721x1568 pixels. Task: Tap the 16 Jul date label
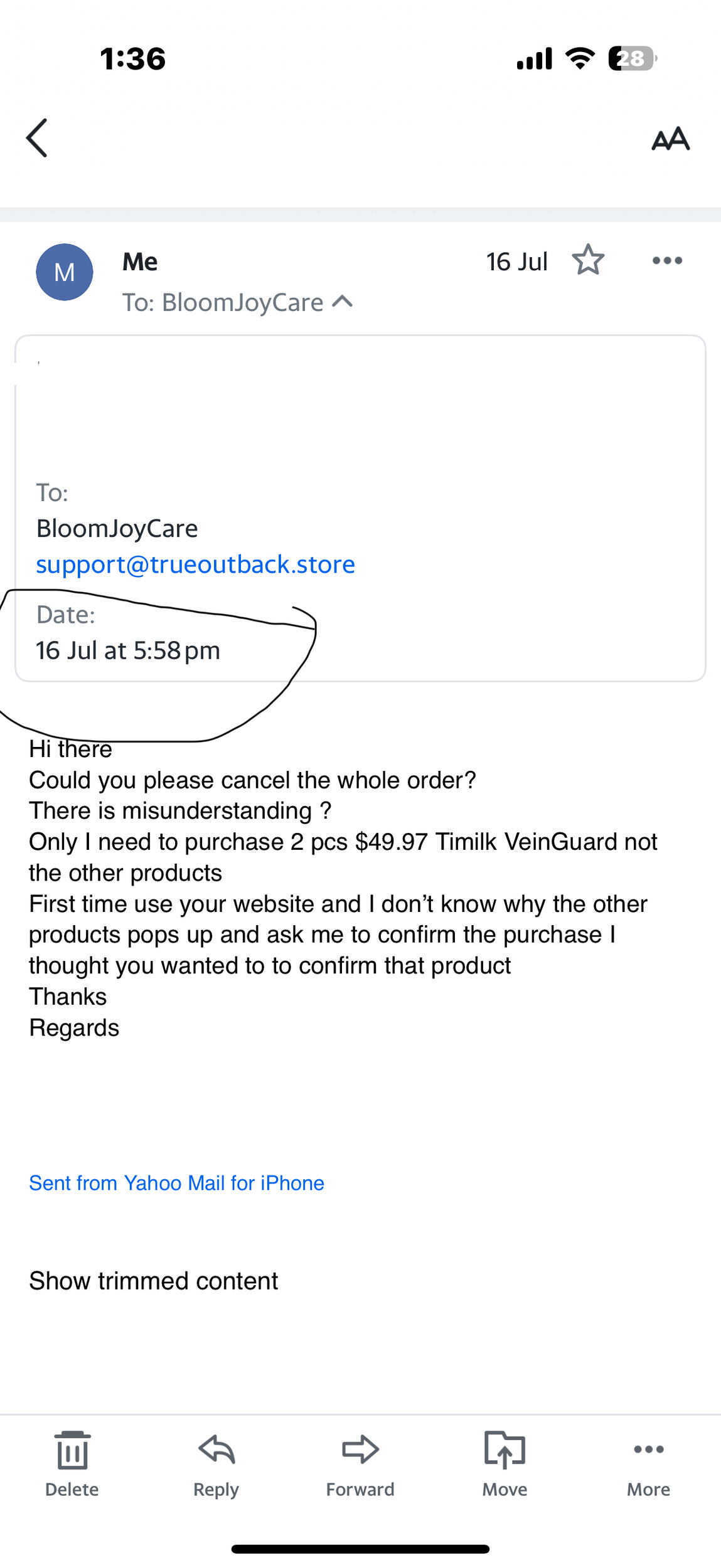point(516,262)
